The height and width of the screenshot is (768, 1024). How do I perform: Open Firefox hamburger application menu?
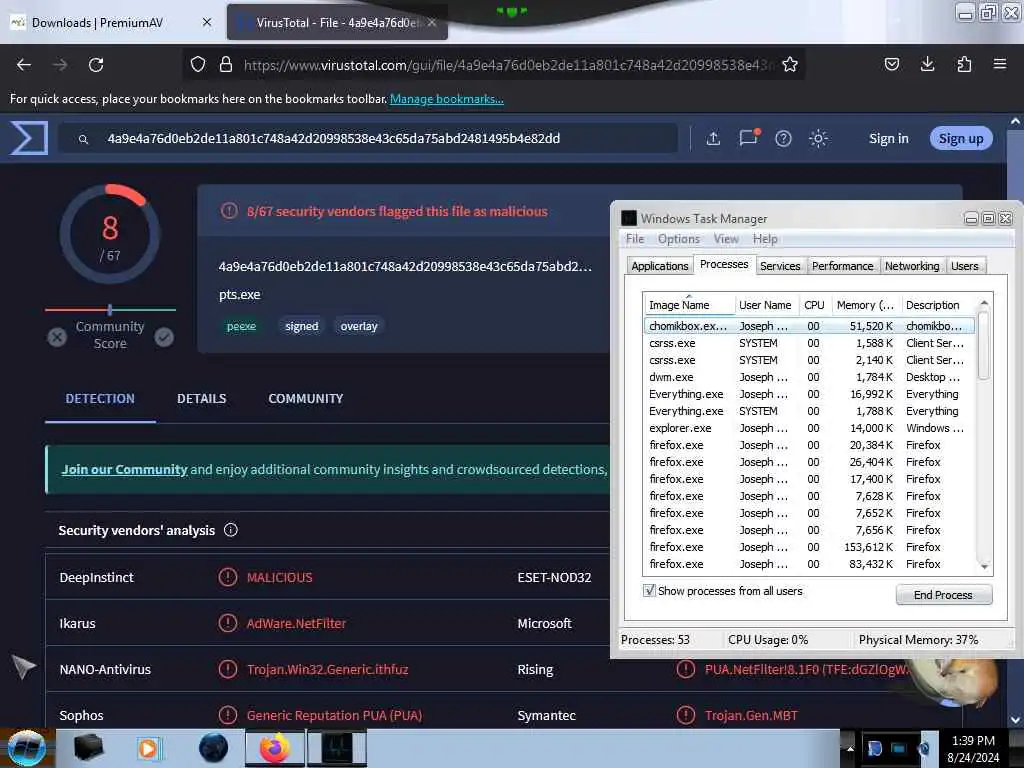point(1000,64)
